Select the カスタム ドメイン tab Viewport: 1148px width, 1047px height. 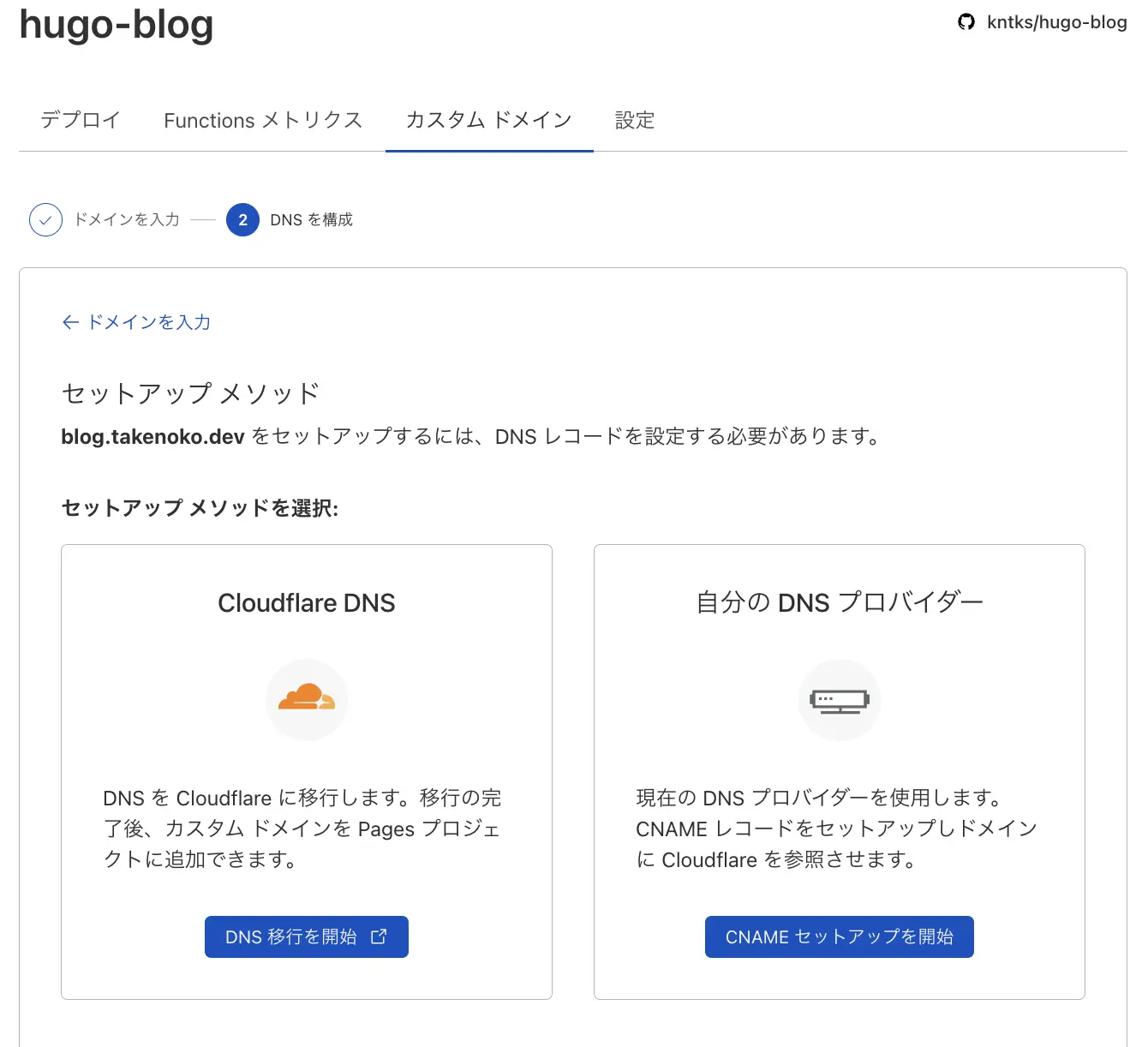488,120
